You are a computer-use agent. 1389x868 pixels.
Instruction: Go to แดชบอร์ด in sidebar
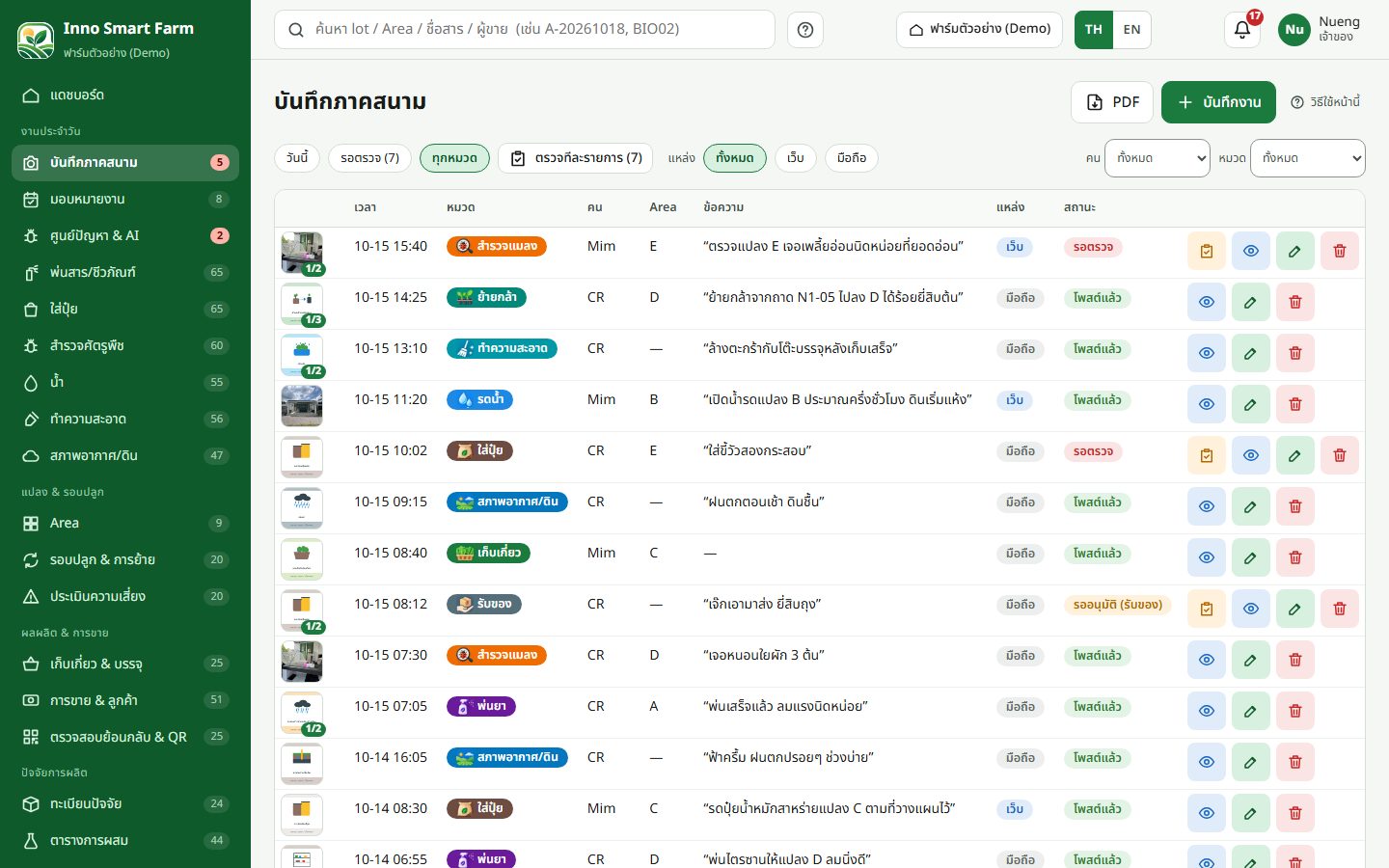[x=125, y=95]
